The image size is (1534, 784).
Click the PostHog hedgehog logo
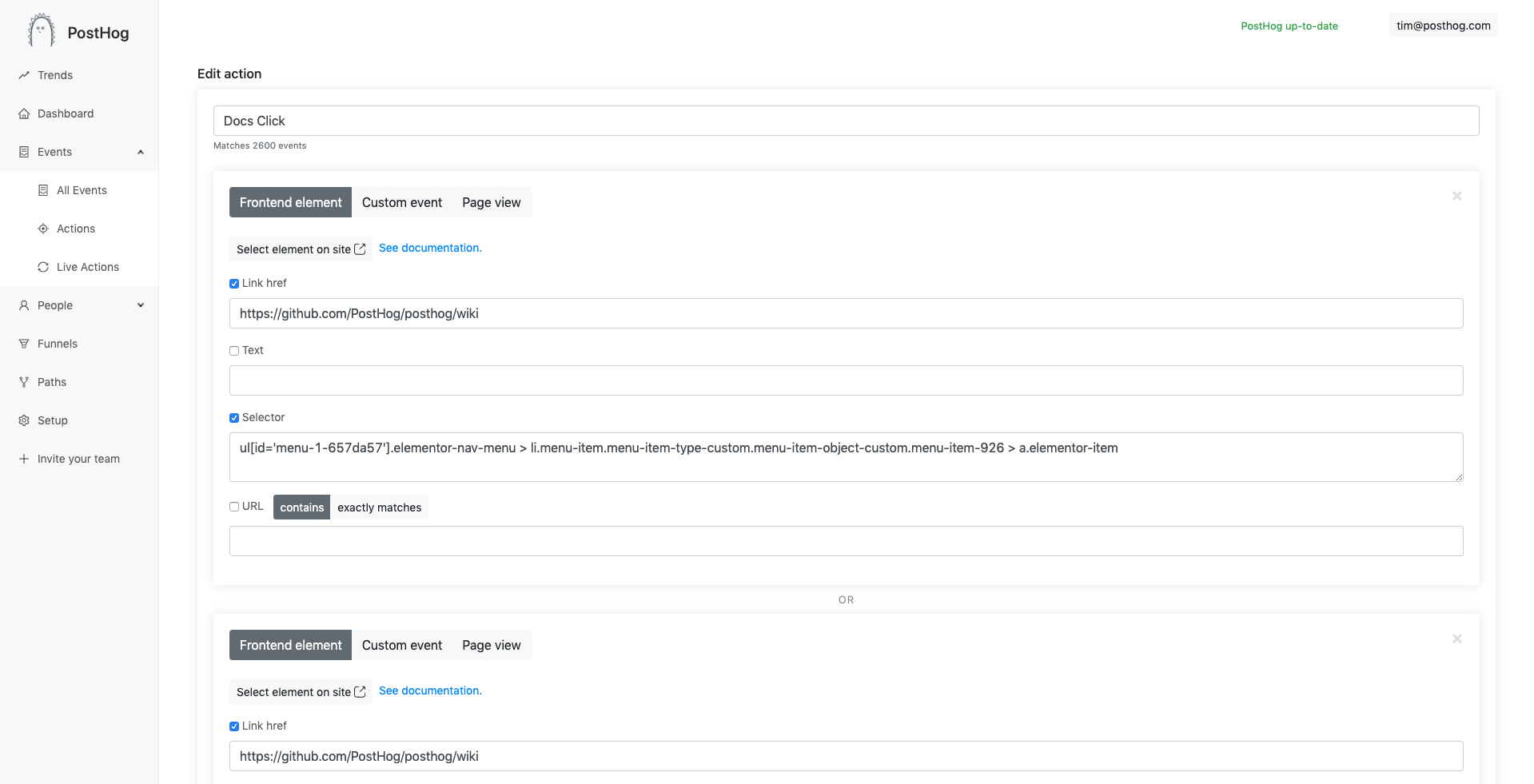coord(41,31)
